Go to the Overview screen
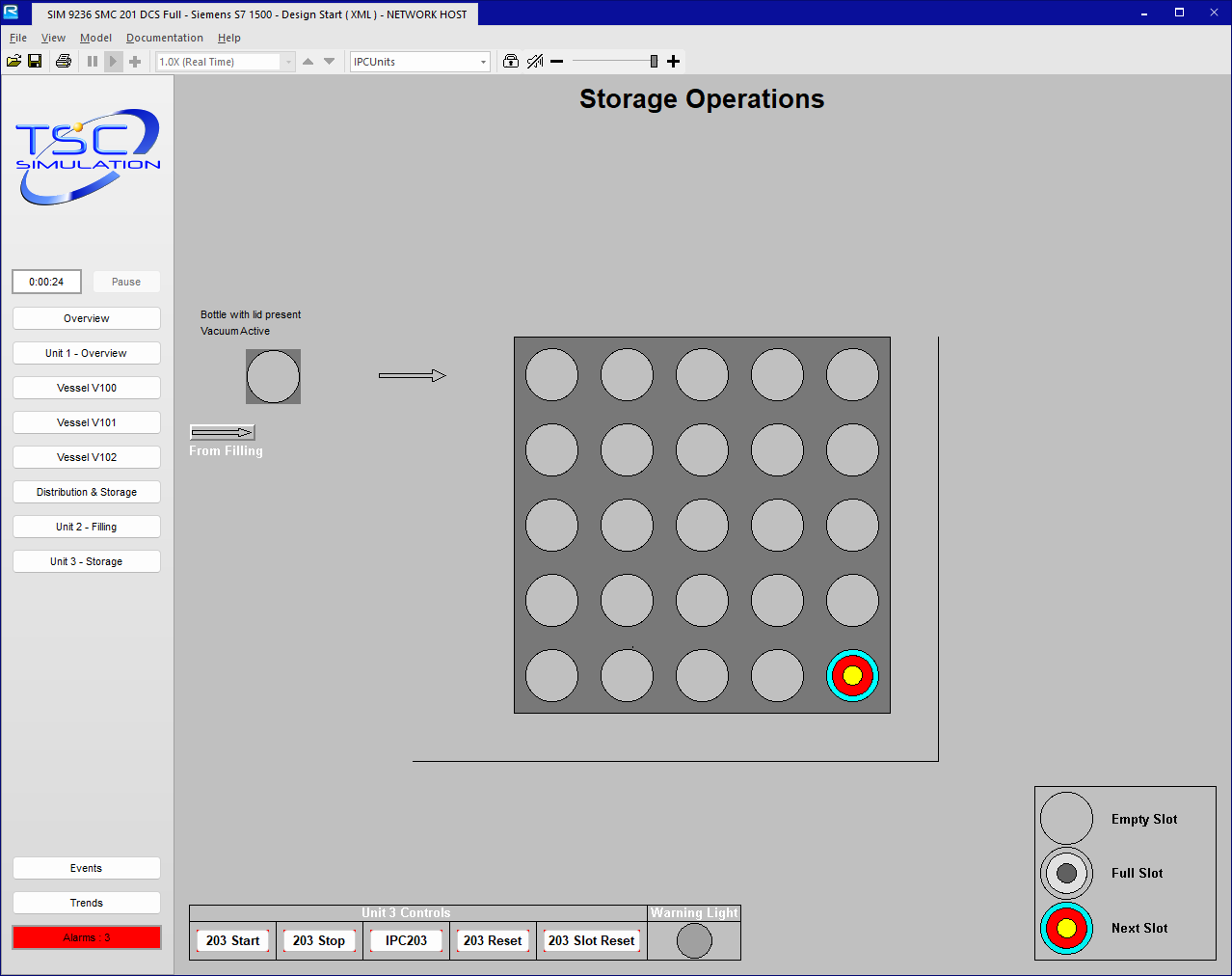This screenshot has height=976, width=1232. [87, 318]
